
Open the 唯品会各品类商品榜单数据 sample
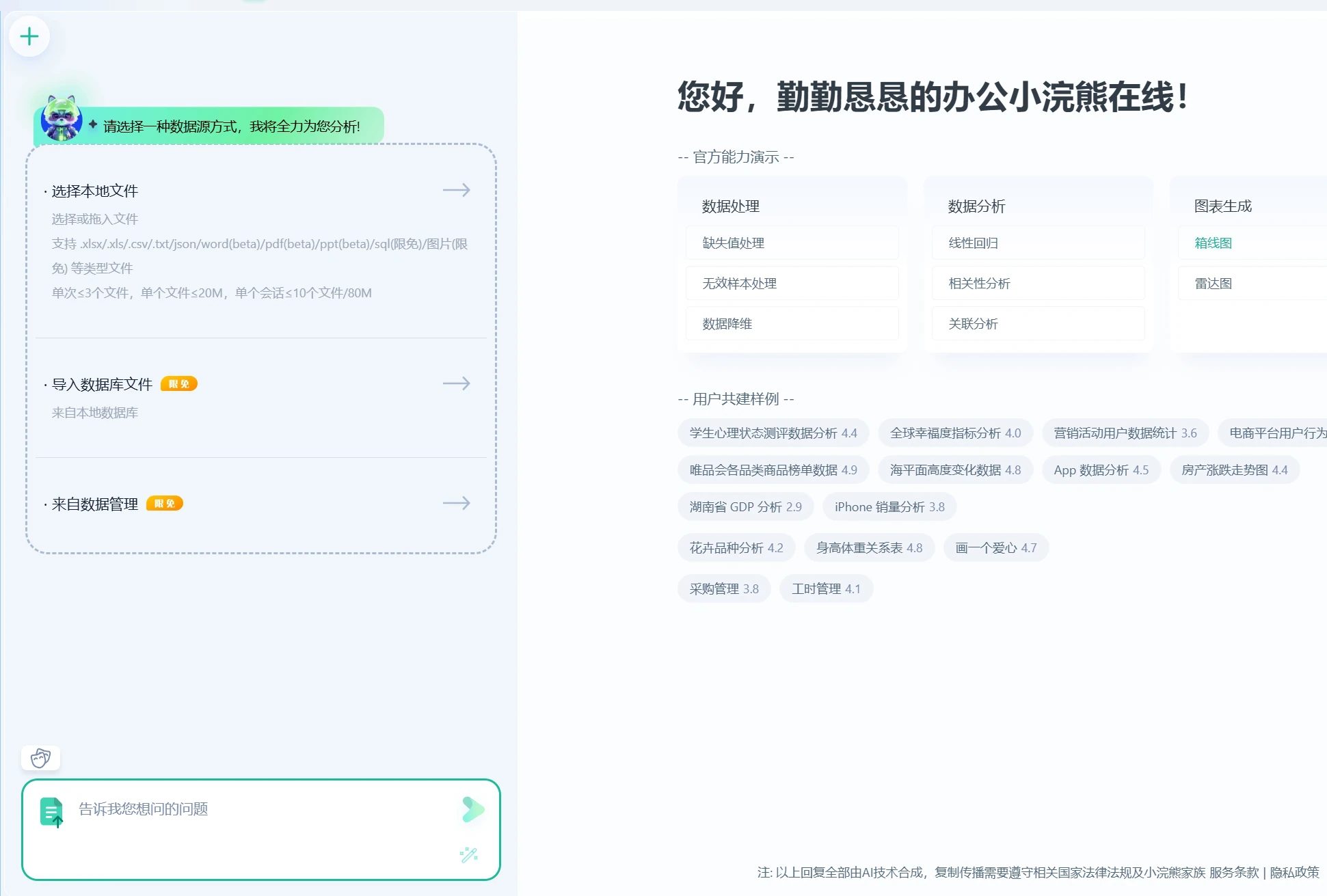coord(773,470)
